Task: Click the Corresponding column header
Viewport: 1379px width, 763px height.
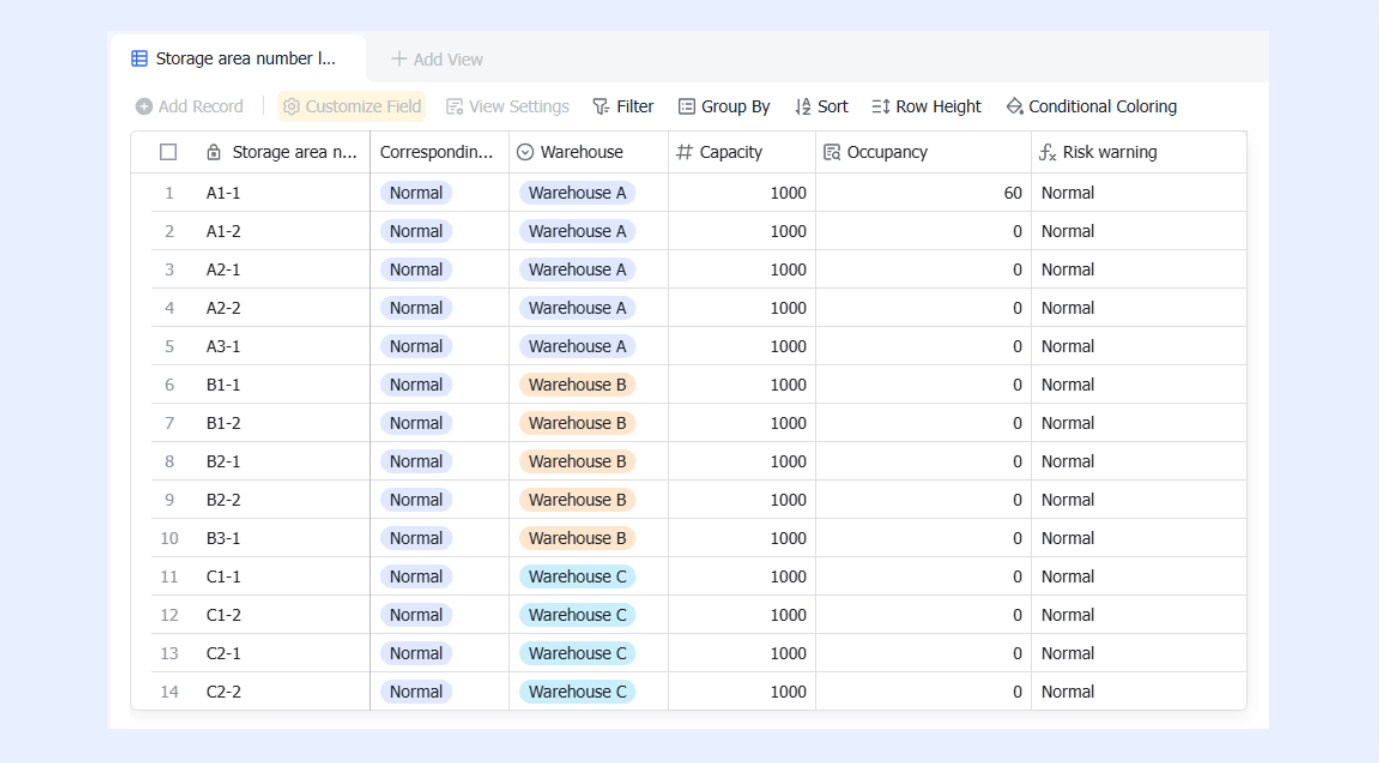Action: (x=439, y=152)
